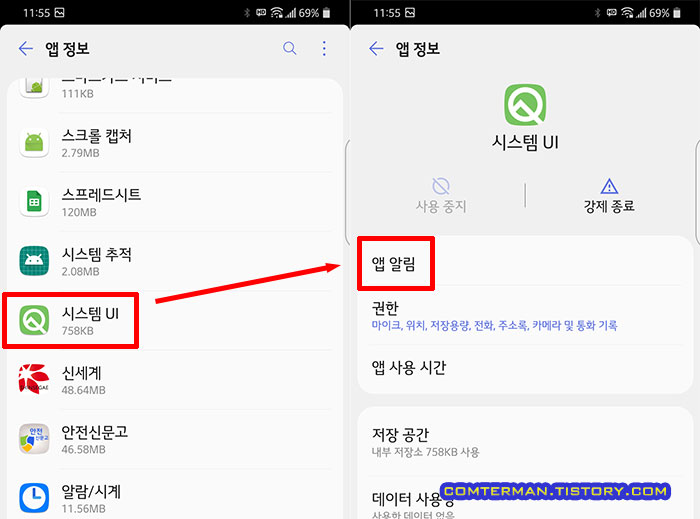Open 앱 알림 settings
The image size is (700, 519).
tap(525, 263)
